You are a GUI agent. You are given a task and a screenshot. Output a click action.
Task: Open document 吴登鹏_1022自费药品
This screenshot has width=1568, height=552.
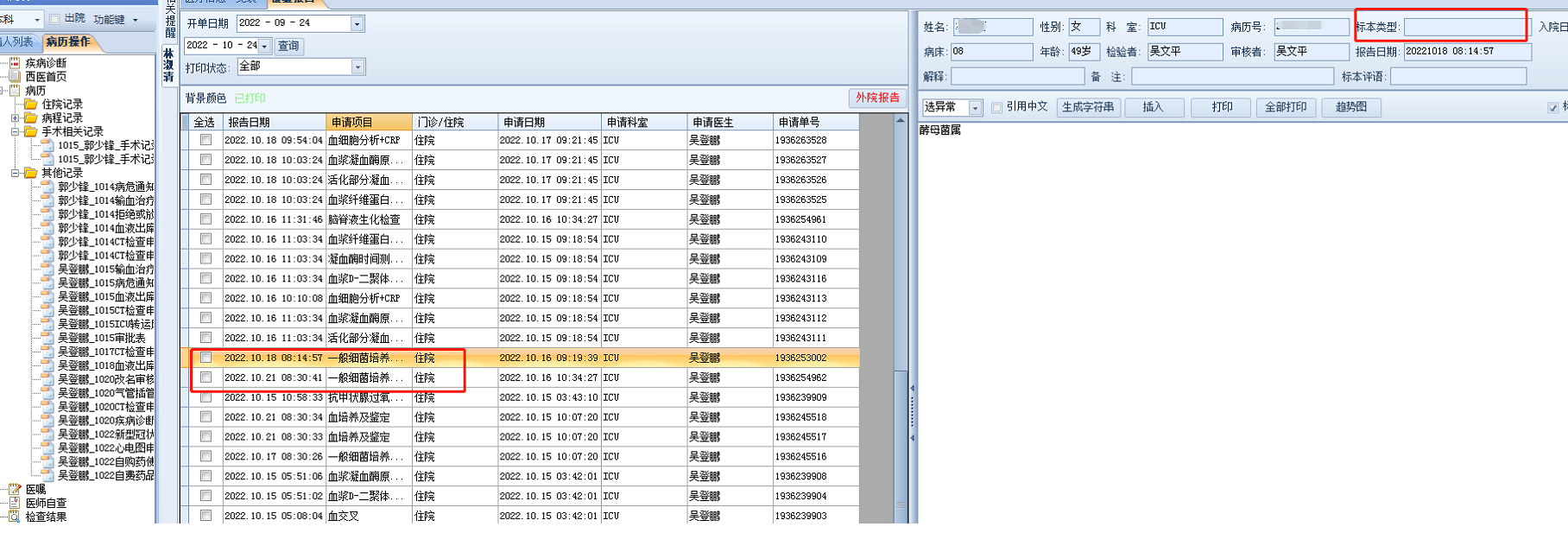pyautogui.click(x=106, y=476)
